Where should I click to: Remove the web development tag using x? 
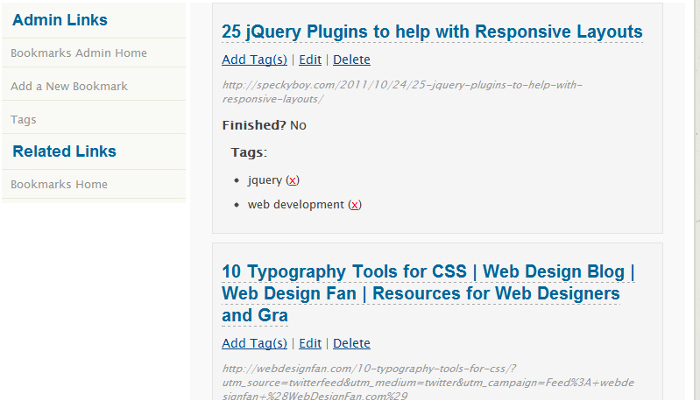pyautogui.click(x=355, y=204)
